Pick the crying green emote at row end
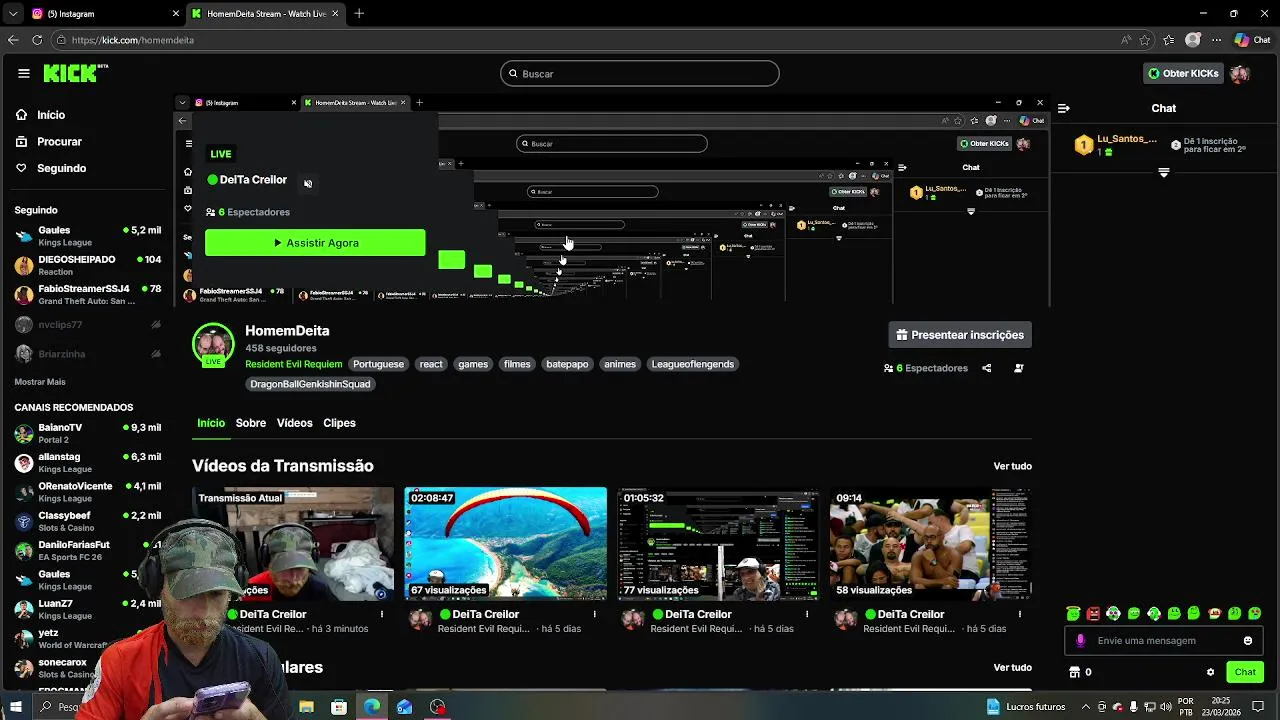 (1255, 614)
